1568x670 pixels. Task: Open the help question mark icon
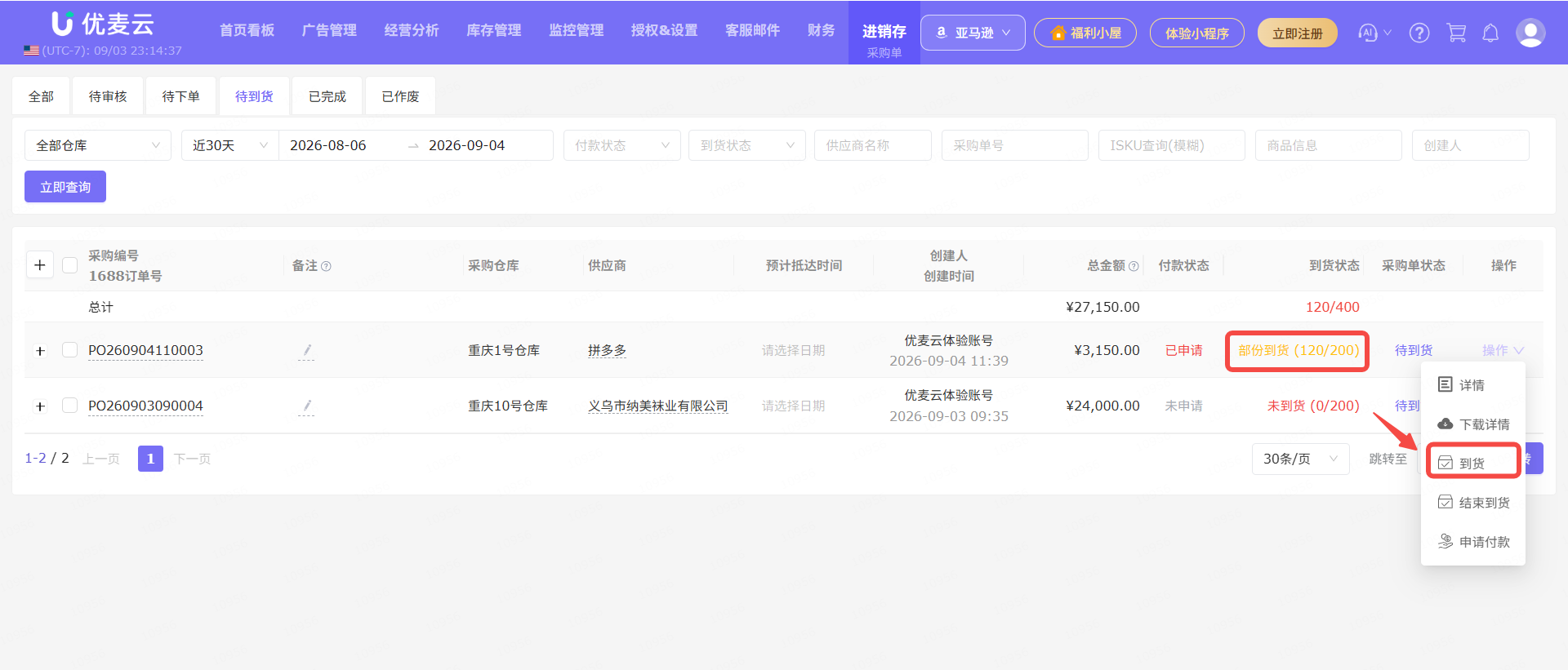1419,33
